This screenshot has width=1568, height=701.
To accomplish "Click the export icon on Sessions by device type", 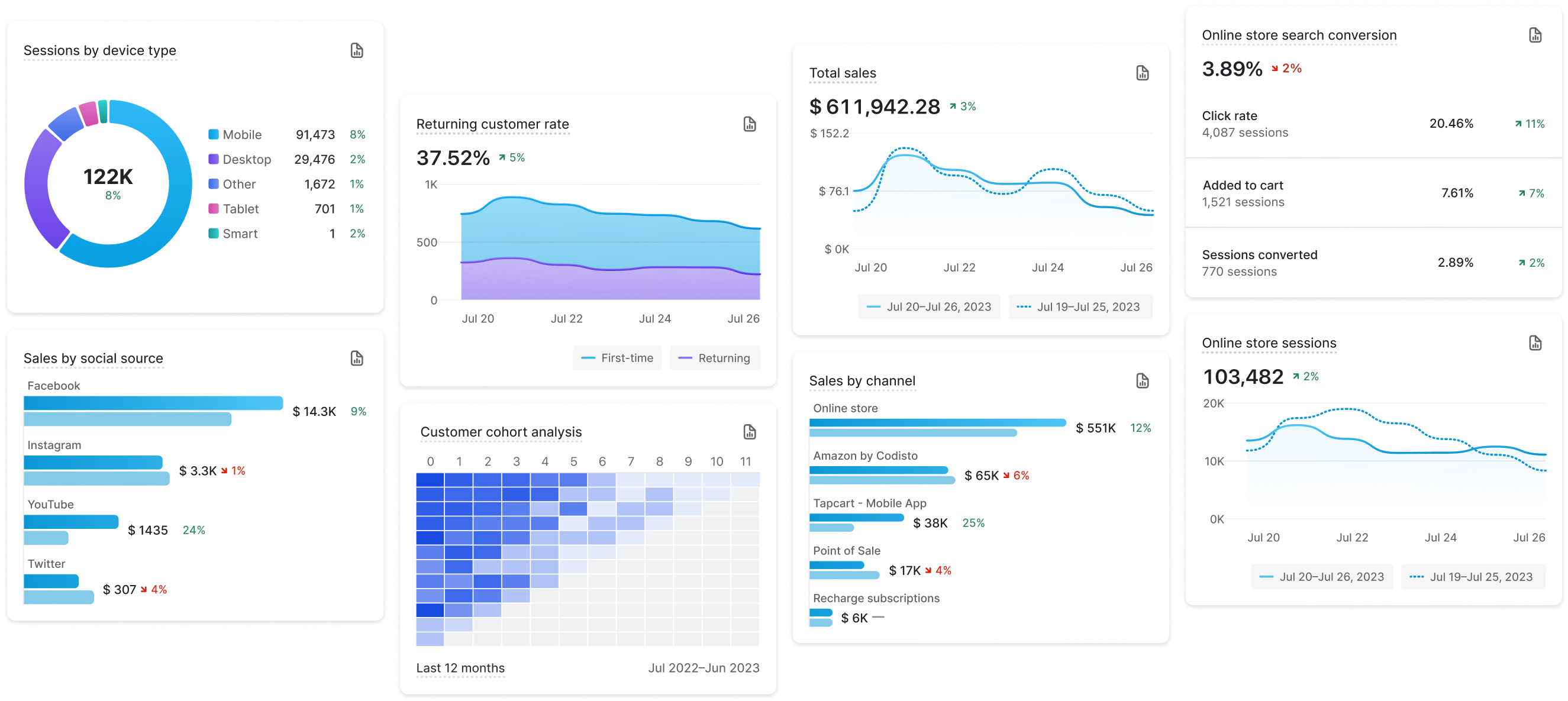I will 357,47.
